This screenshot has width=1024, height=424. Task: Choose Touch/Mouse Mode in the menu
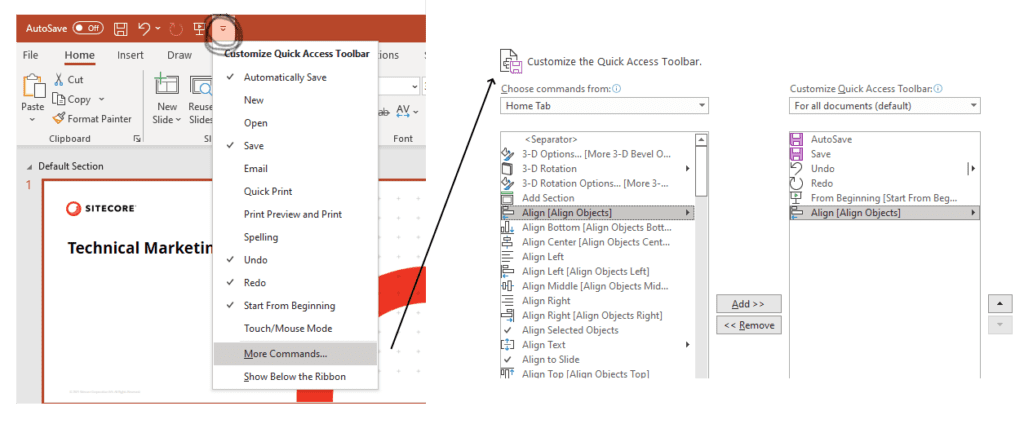(295, 329)
